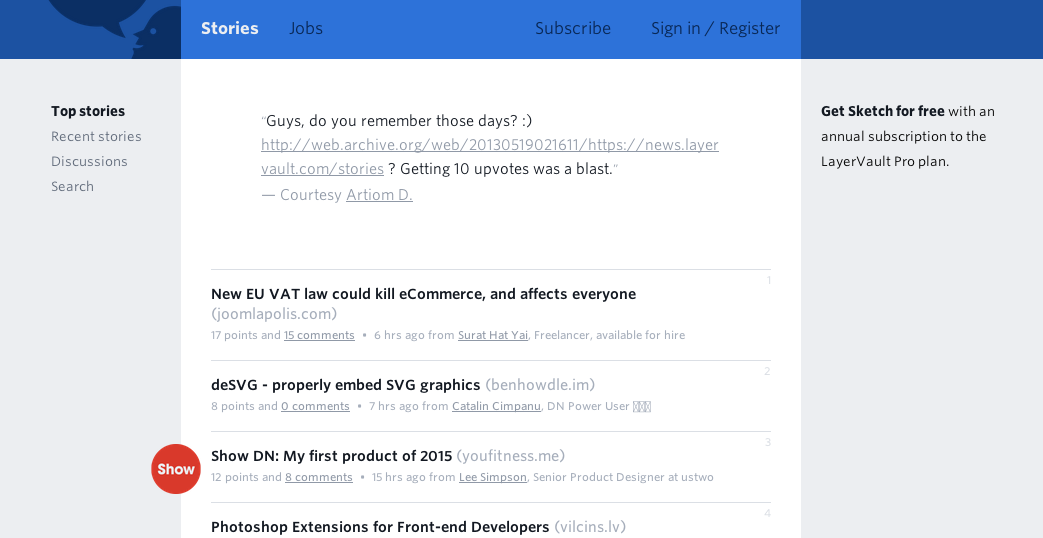Image resolution: width=1043 pixels, height=538 pixels.
Task: Open the deSVG story link
Action: (345, 385)
